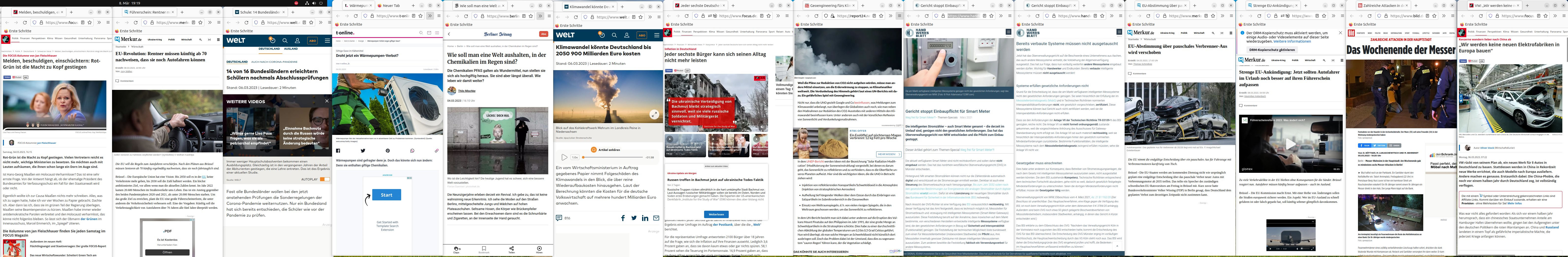
Task: Click Berliner Zeitung back arrow in header
Action: click(x=449, y=34)
